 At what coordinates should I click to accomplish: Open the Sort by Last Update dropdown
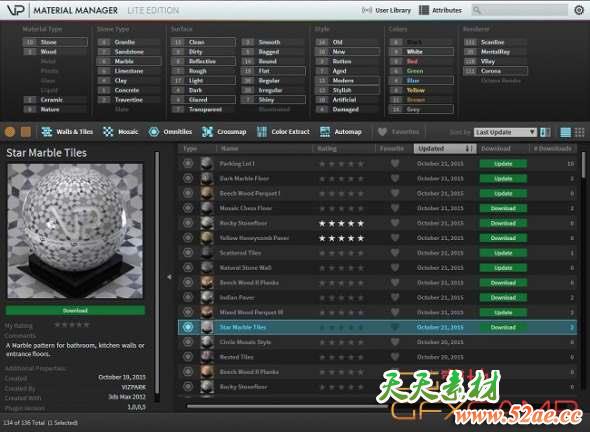pos(505,132)
